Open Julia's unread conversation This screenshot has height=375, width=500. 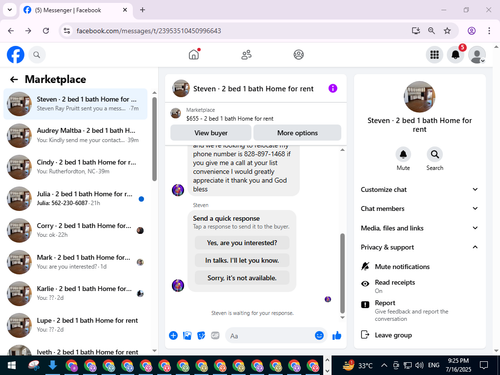[x=75, y=198]
